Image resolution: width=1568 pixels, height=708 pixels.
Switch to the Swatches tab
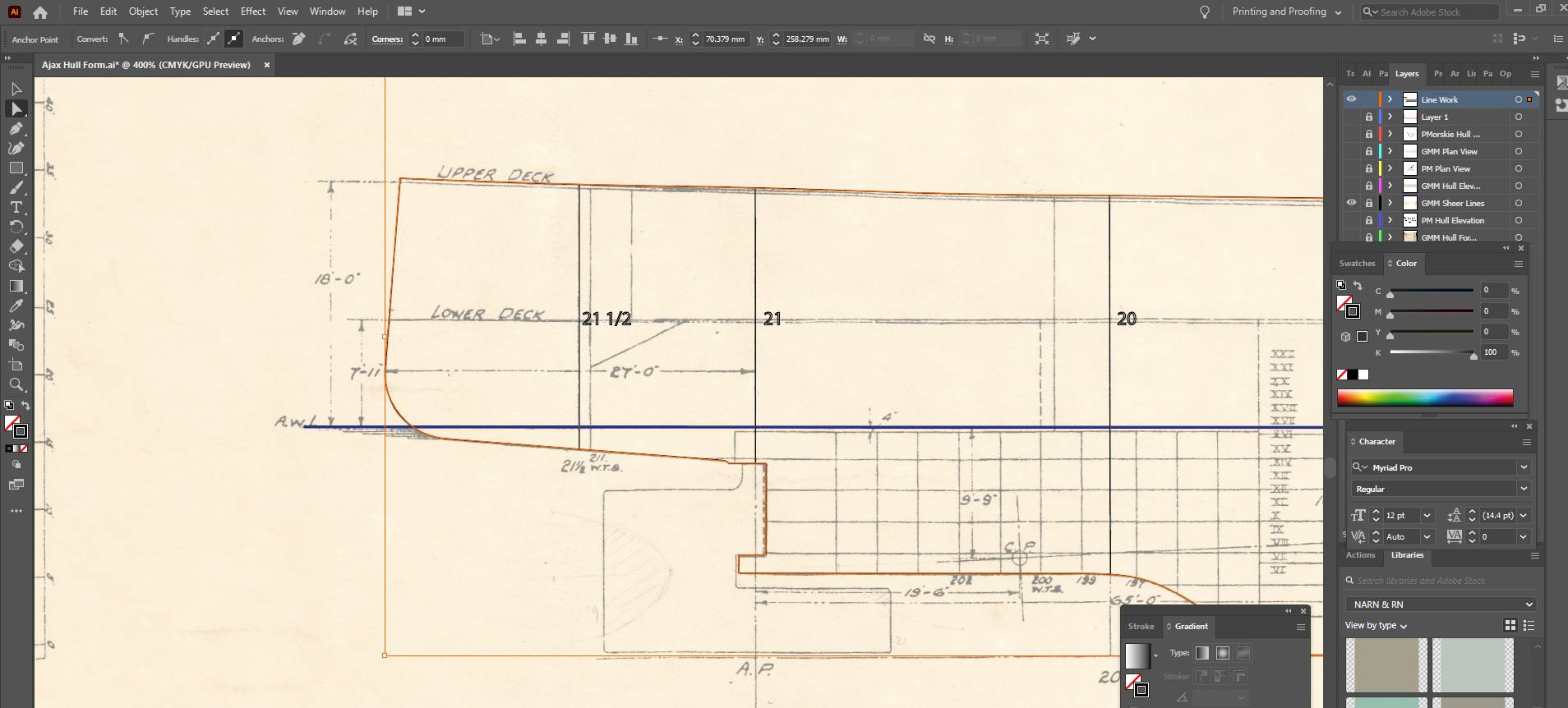(x=1357, y=264)
